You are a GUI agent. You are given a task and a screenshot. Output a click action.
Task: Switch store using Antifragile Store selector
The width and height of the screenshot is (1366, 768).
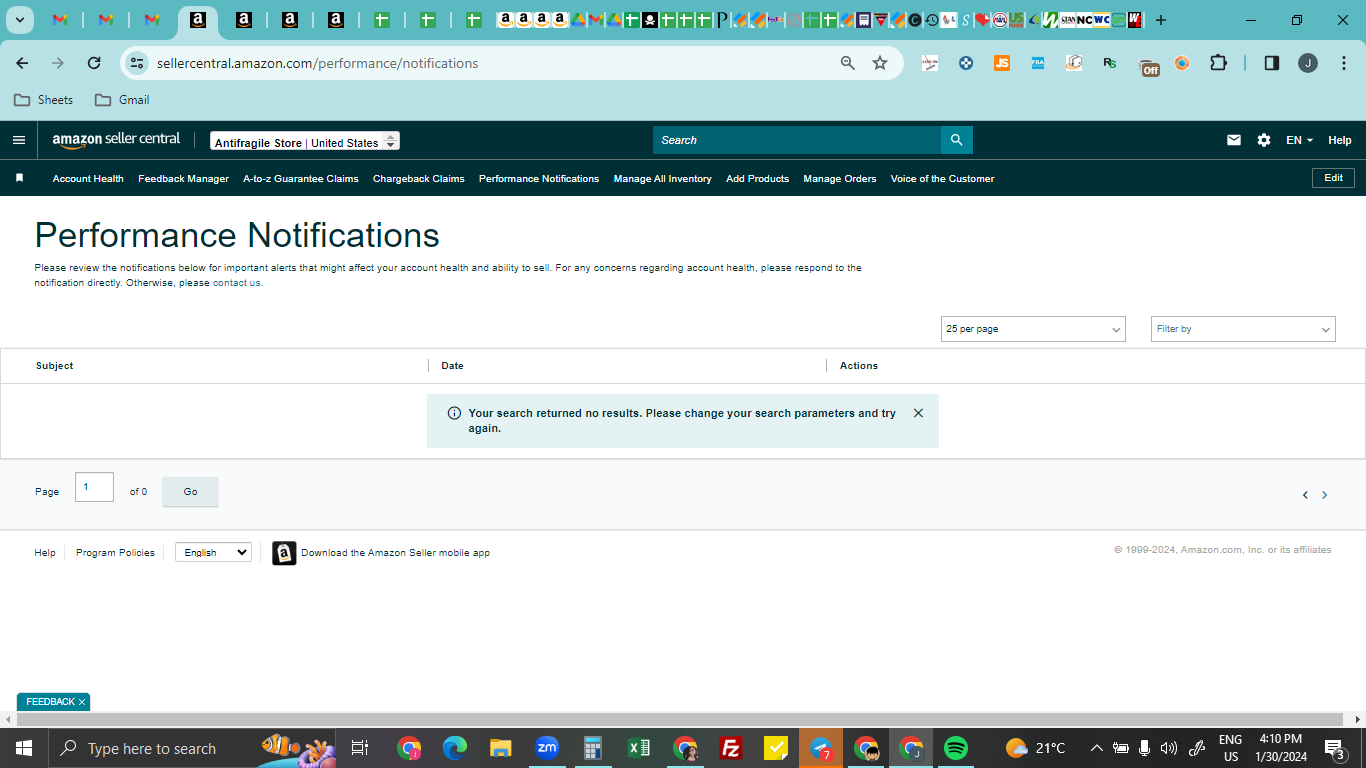tap(305, 142)
